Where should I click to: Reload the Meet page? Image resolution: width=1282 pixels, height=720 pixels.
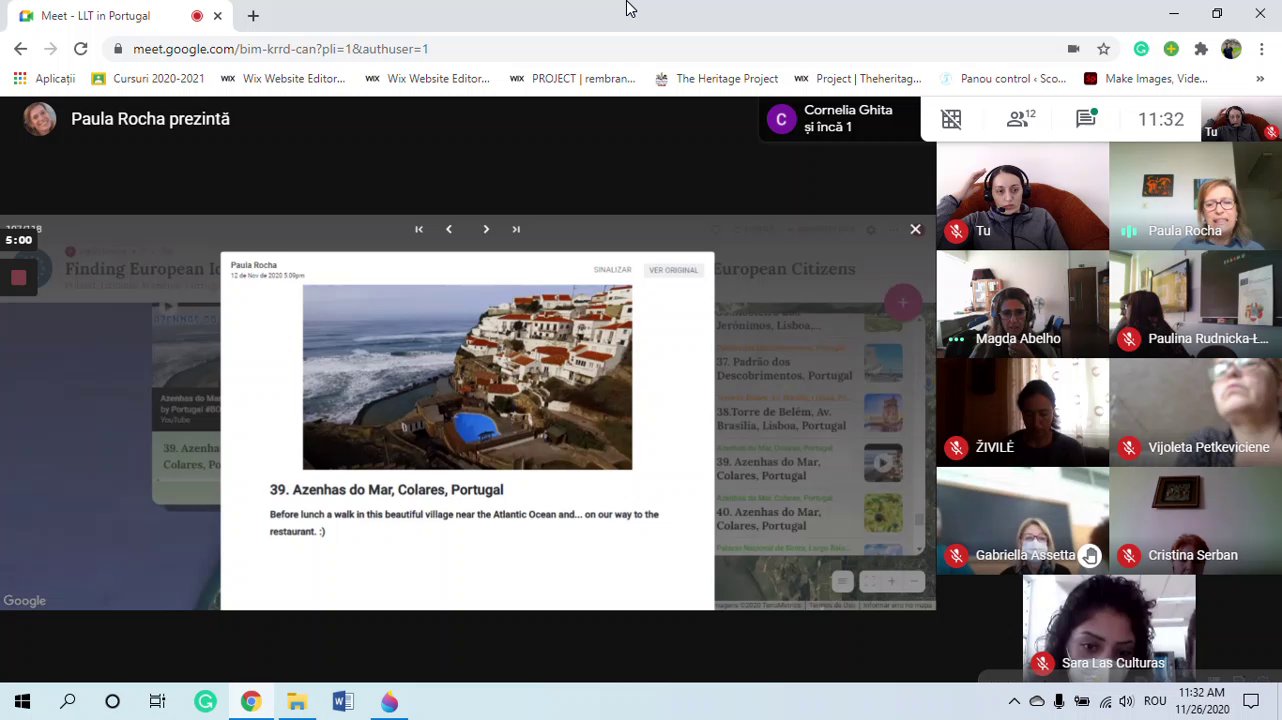[x=81, y=49]
